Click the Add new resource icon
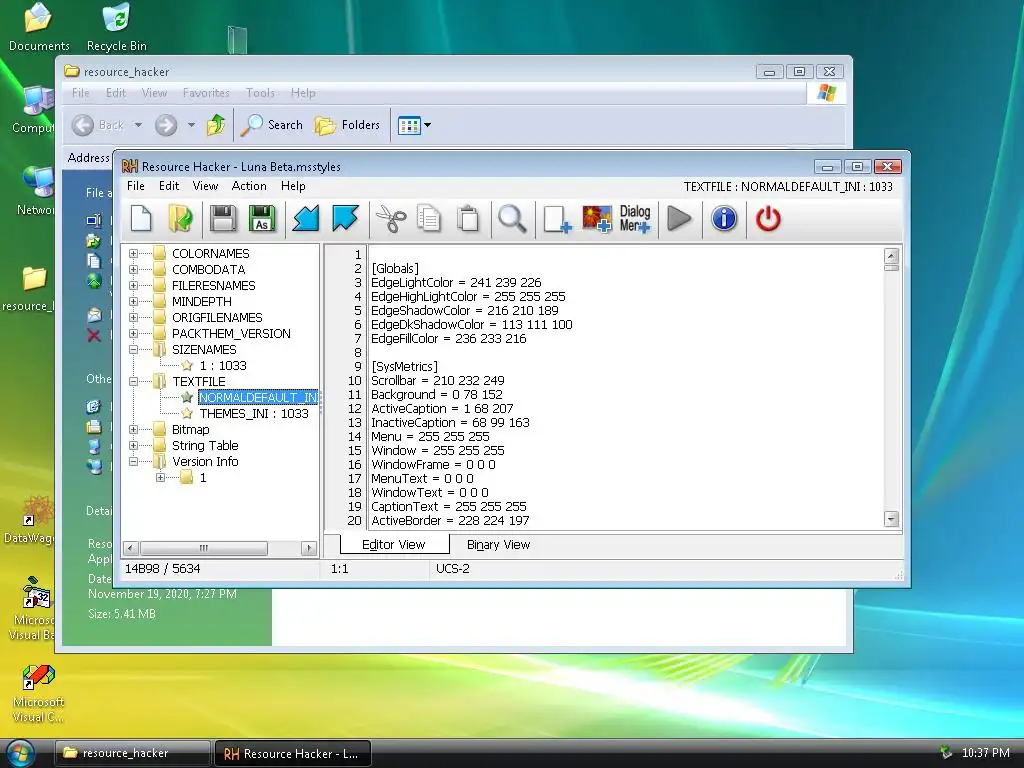 point(557,219)
